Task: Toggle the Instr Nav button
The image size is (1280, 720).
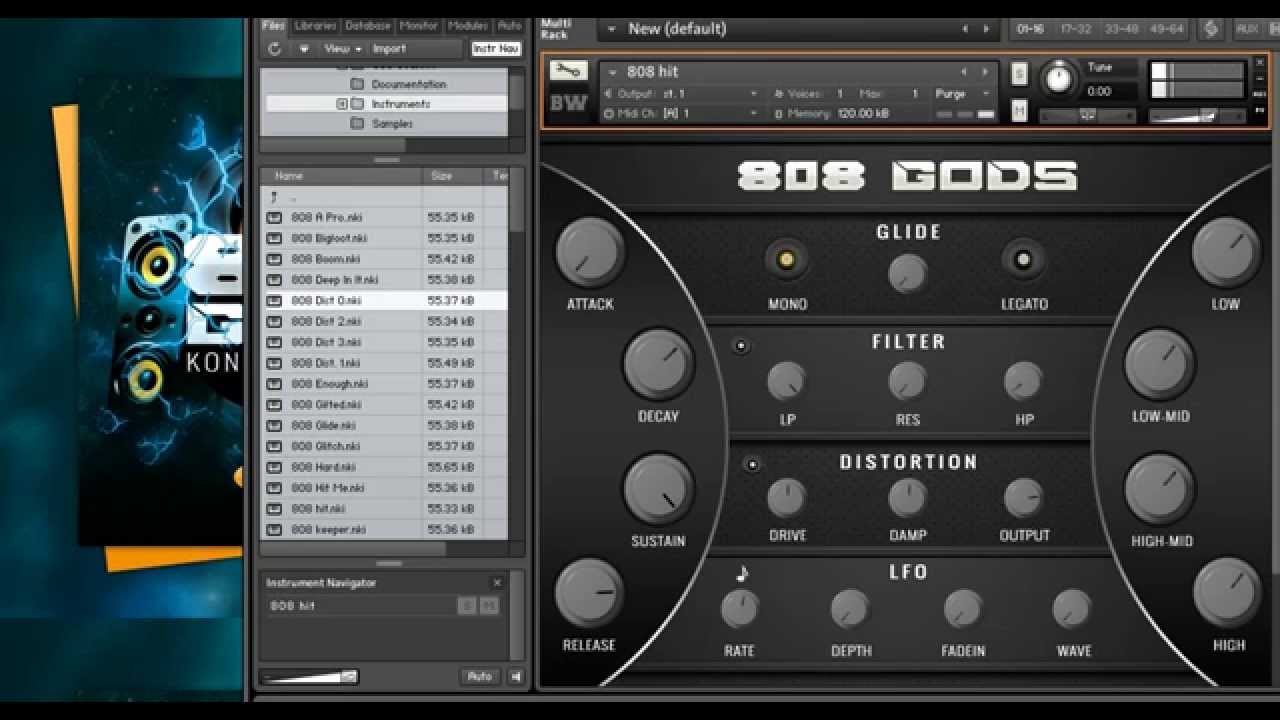Action: tap(496, 48)
